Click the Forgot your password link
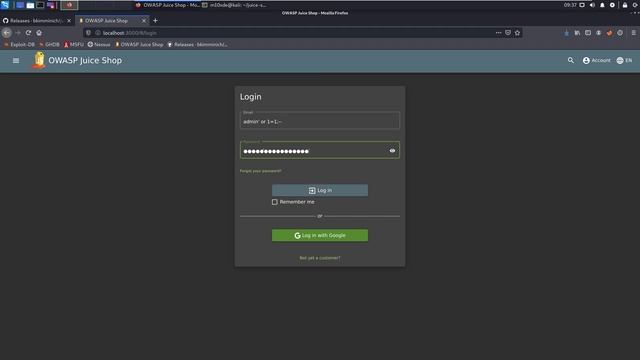This screenshot has width=640, height=360. pos(260,171)
